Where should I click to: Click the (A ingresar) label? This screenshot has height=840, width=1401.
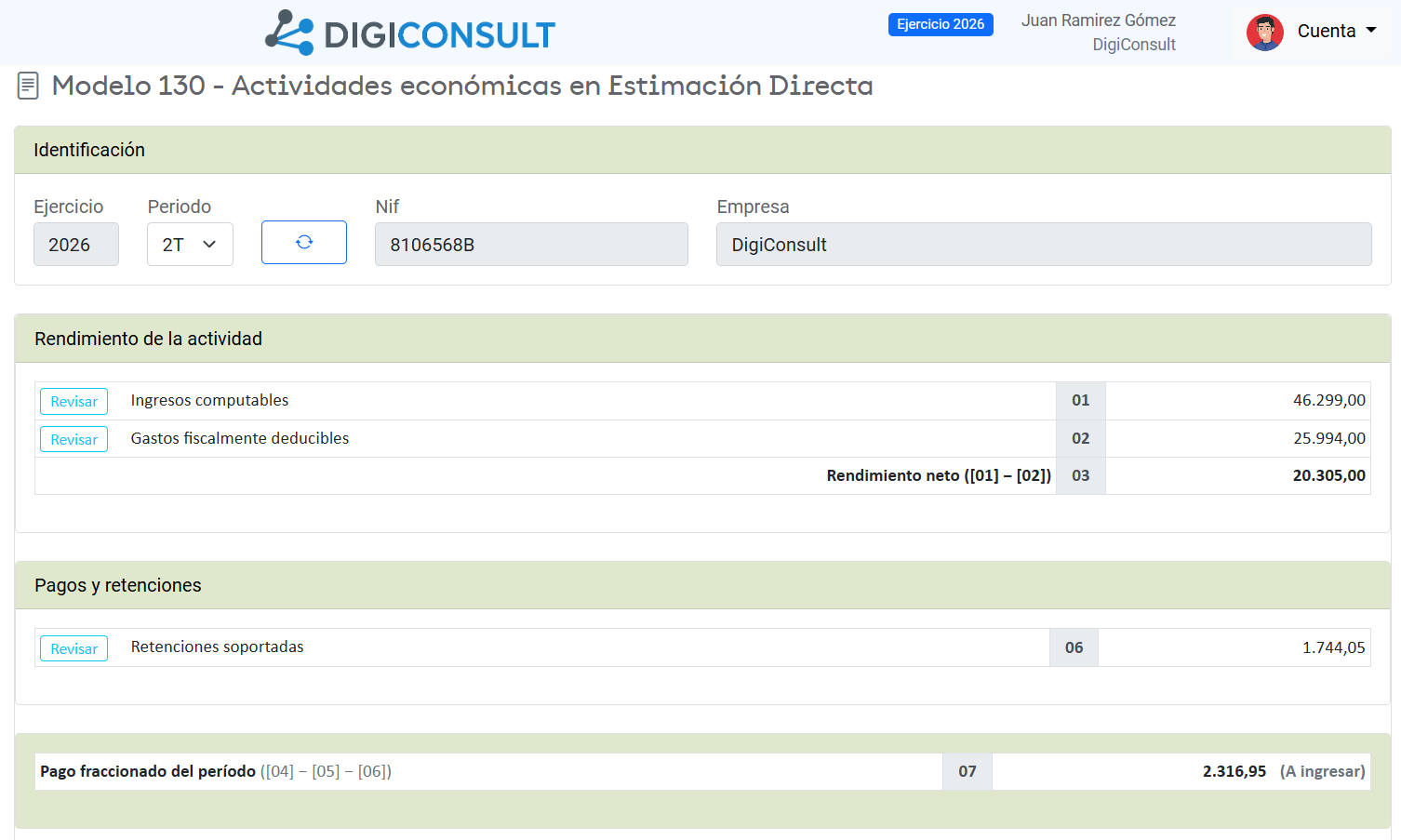tap(1323, 771)
